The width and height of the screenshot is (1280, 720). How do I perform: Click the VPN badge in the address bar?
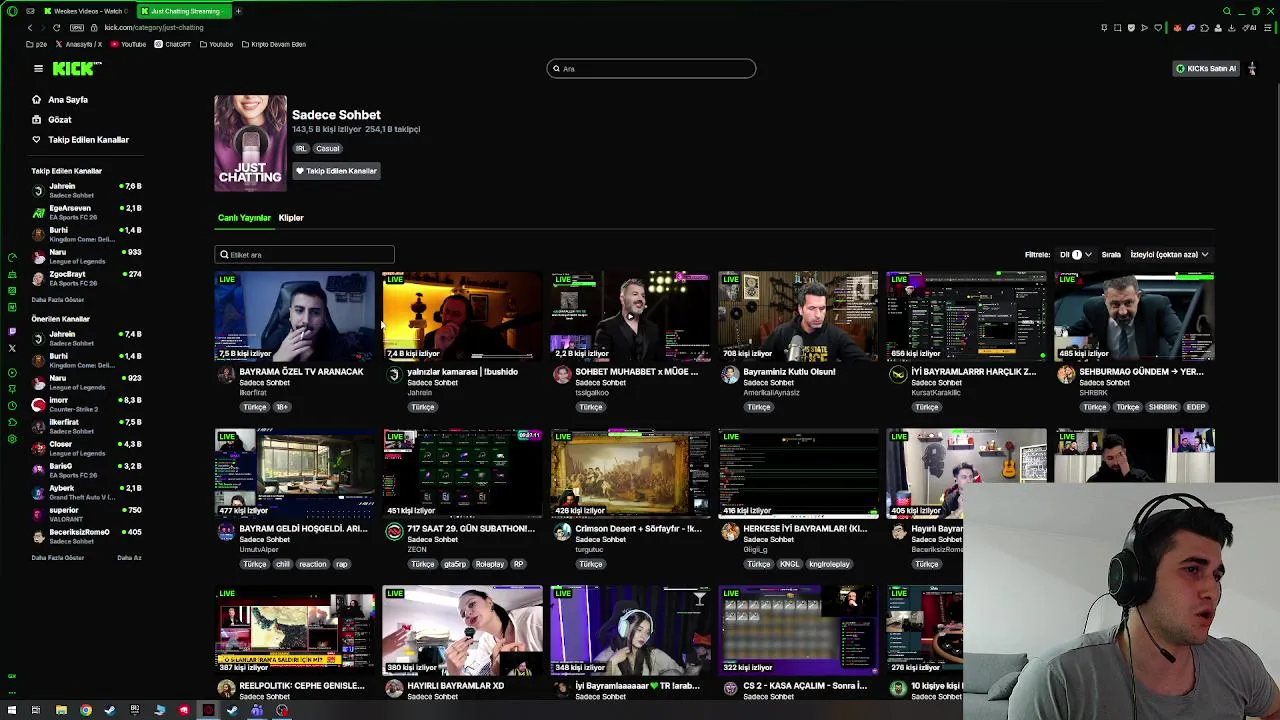pos(77,27)
